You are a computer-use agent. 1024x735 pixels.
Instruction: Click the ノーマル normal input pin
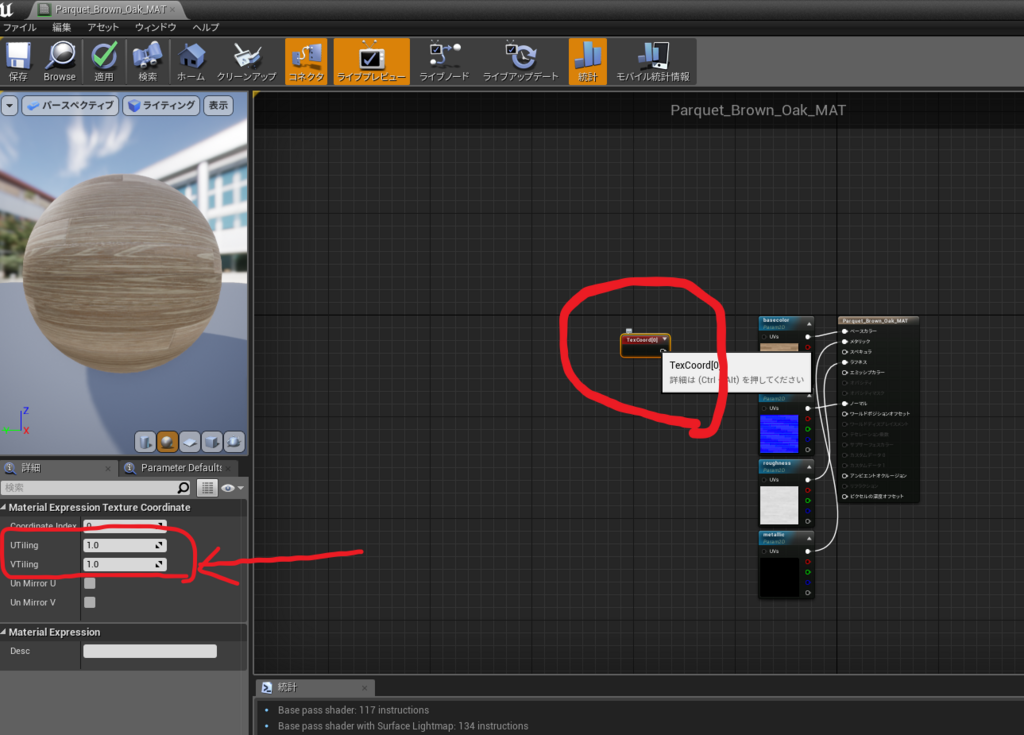845,403
